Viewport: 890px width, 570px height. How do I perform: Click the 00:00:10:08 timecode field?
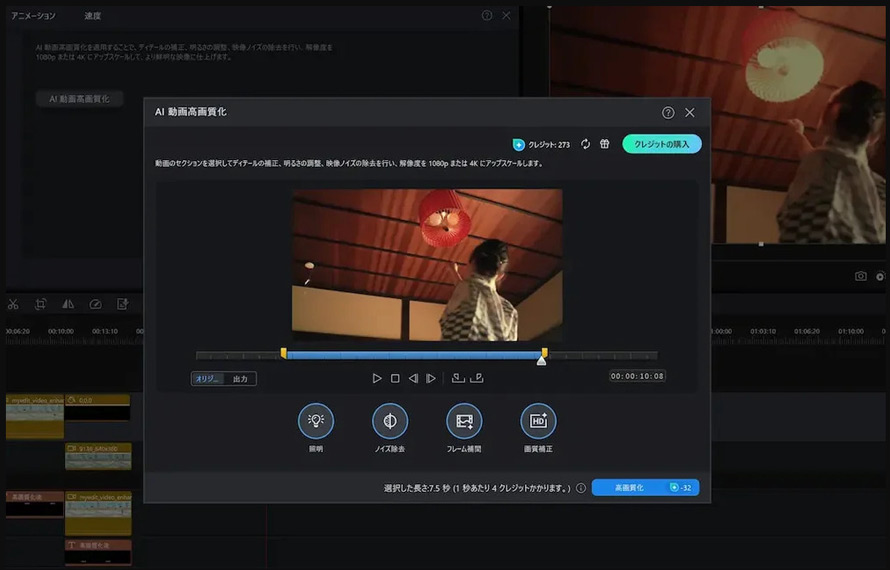(x=637, y=376)
